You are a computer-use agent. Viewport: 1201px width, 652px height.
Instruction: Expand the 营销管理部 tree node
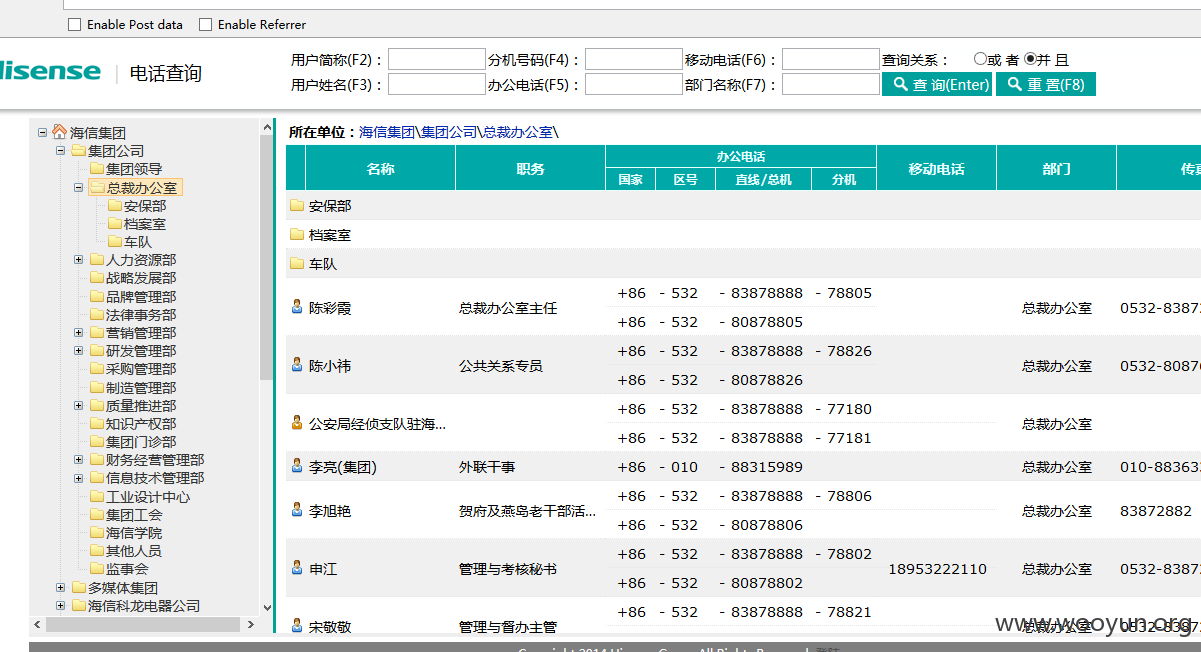pos(78,332)
